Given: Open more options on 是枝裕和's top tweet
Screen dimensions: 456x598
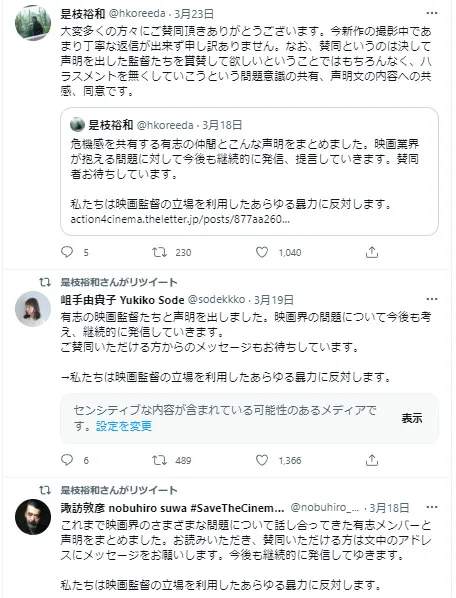Looking at the screenshot, I should (x=432, y=13).
